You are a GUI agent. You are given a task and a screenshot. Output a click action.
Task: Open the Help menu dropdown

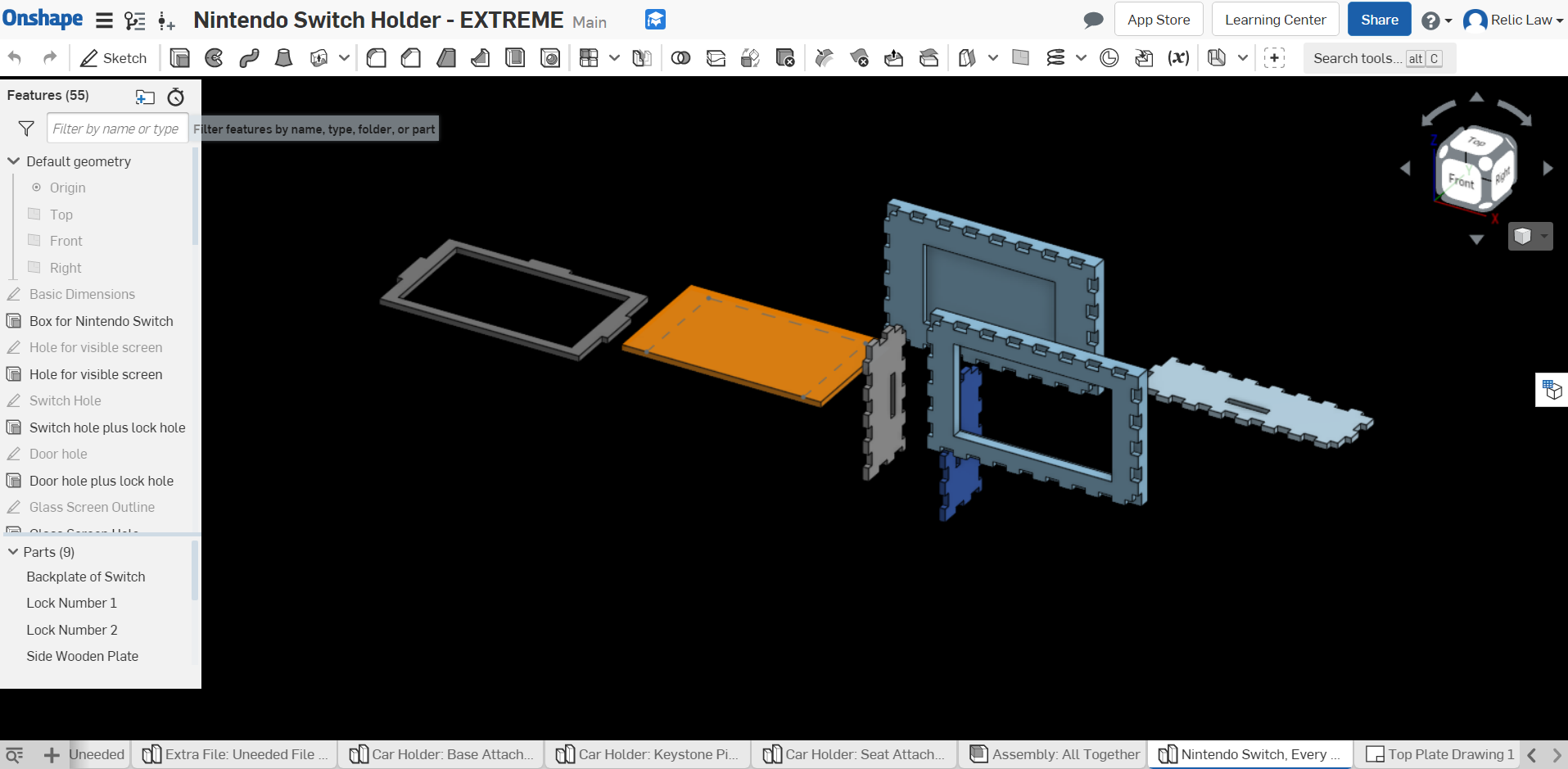(1437, 20)
